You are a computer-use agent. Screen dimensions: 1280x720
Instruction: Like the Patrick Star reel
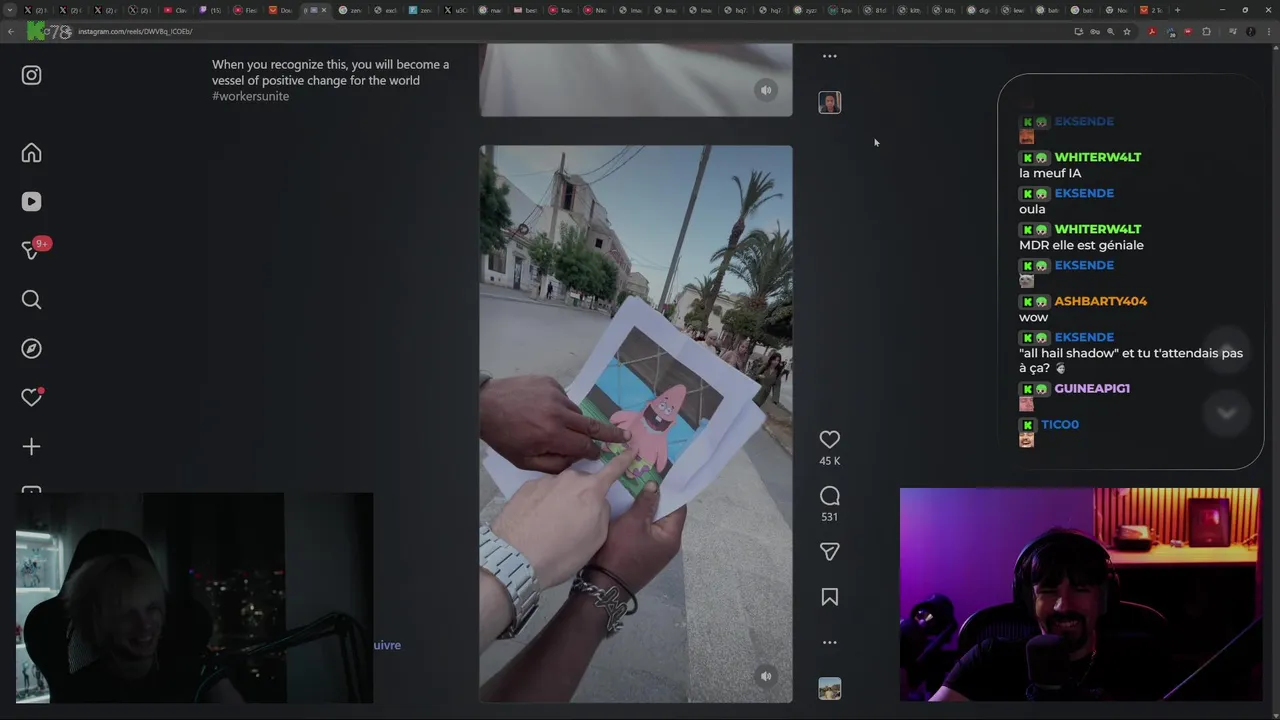[829, 439]
